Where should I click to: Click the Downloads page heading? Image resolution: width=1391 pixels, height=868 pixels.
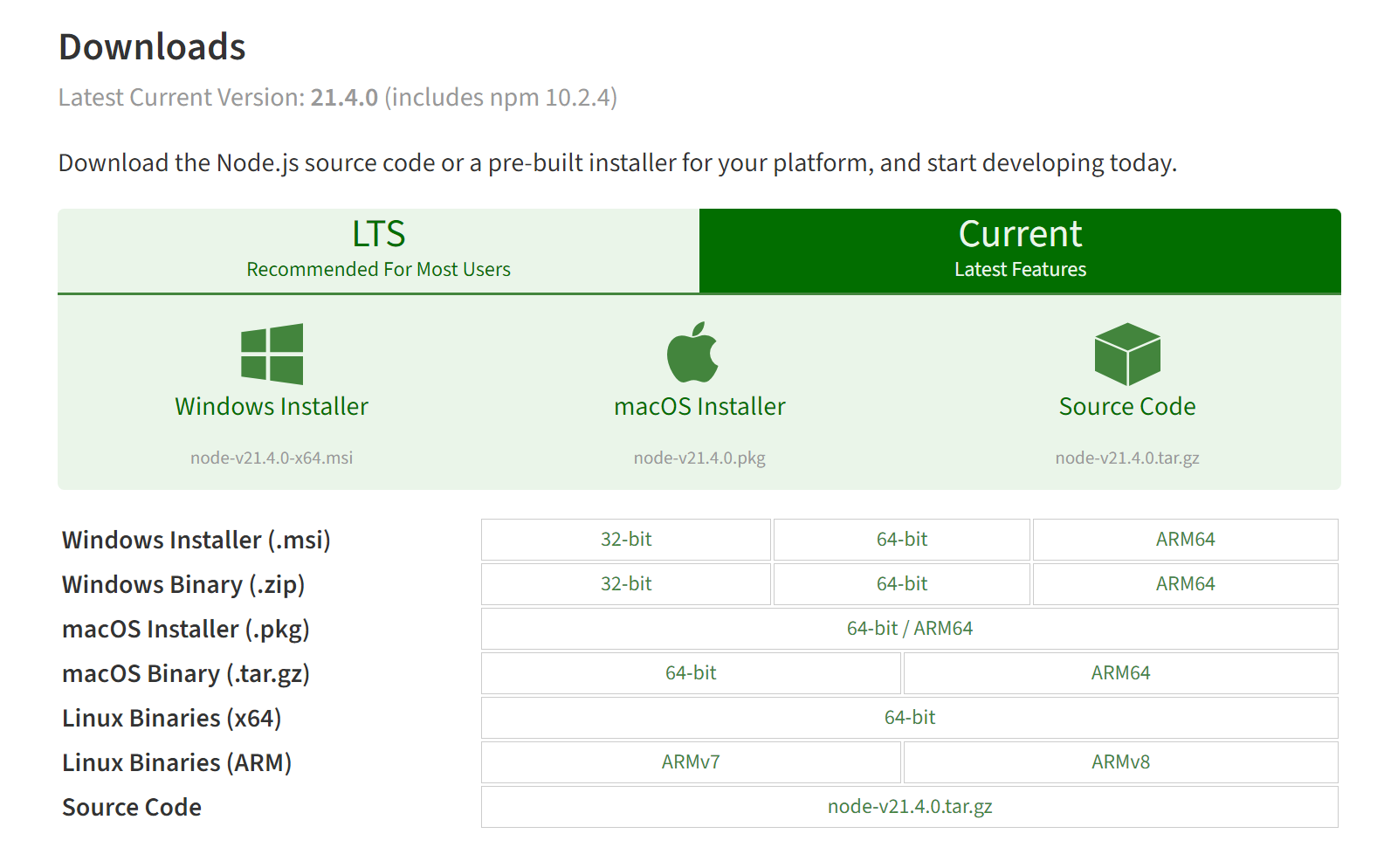(x=152, y=46)
